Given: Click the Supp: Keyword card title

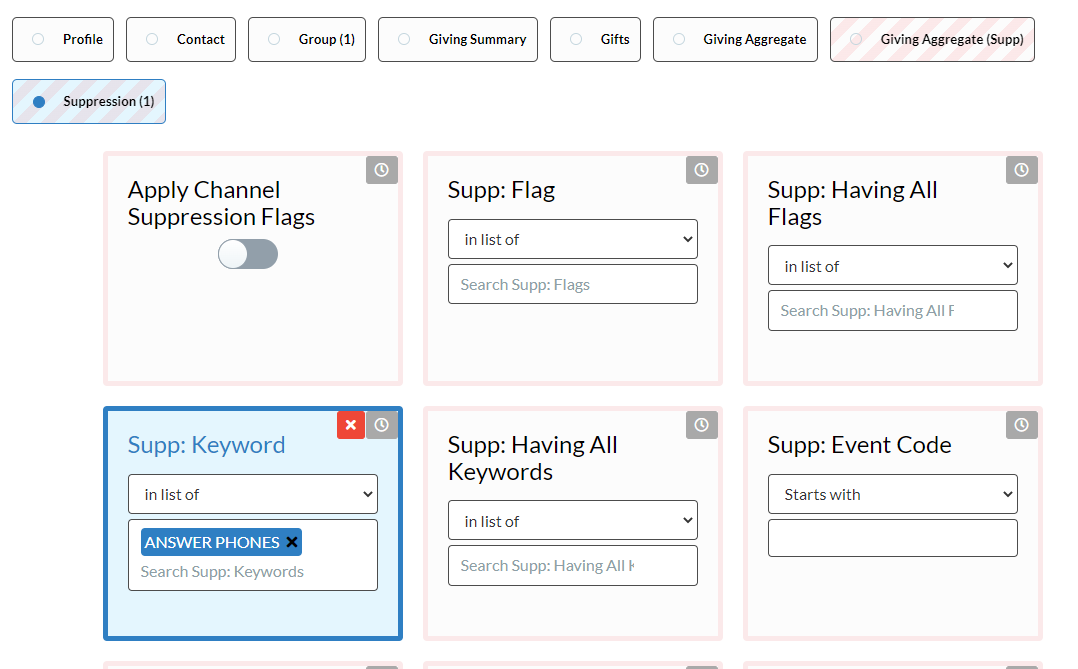Looking at the screenshot, I should (206, 445).
